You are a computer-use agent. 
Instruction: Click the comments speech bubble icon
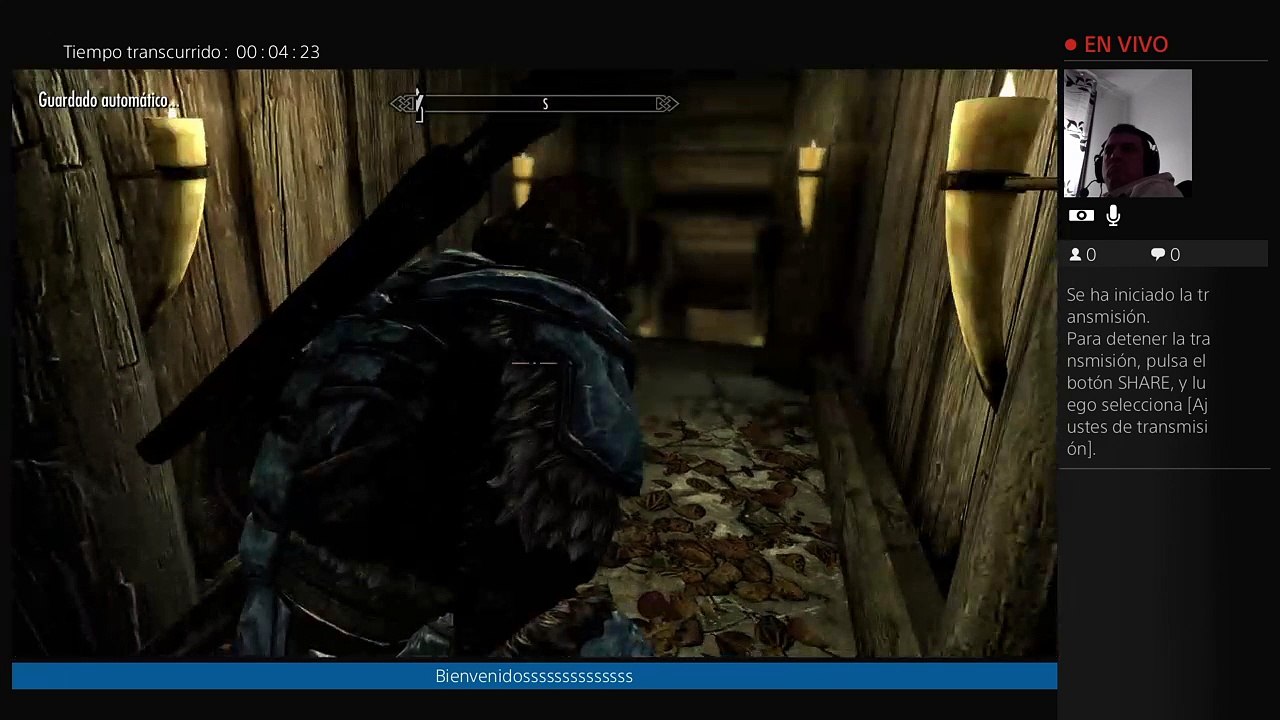1158,255
